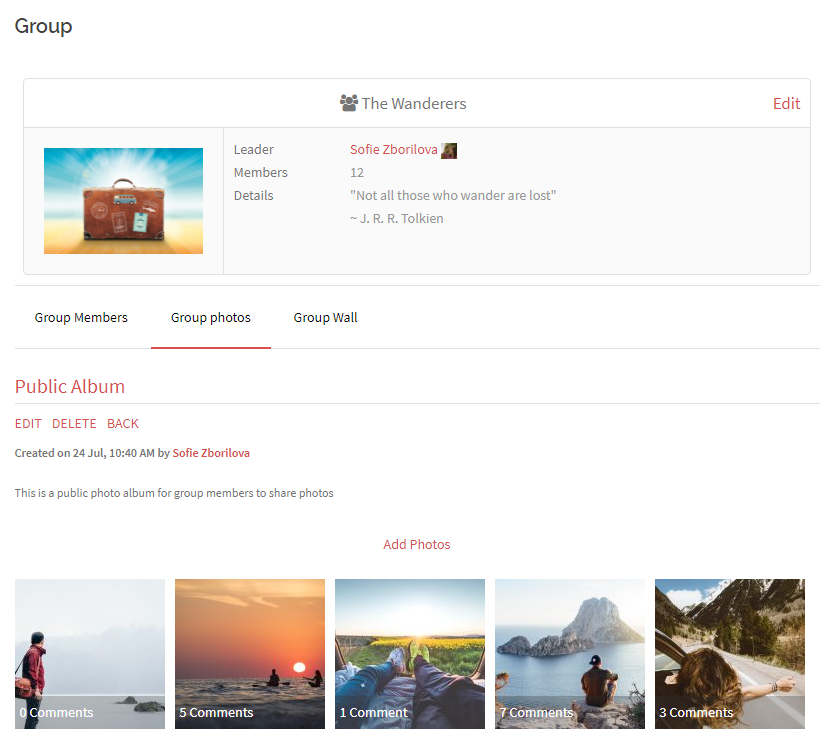
Task: Click the Public Album title
Action: tap(70, 386)
